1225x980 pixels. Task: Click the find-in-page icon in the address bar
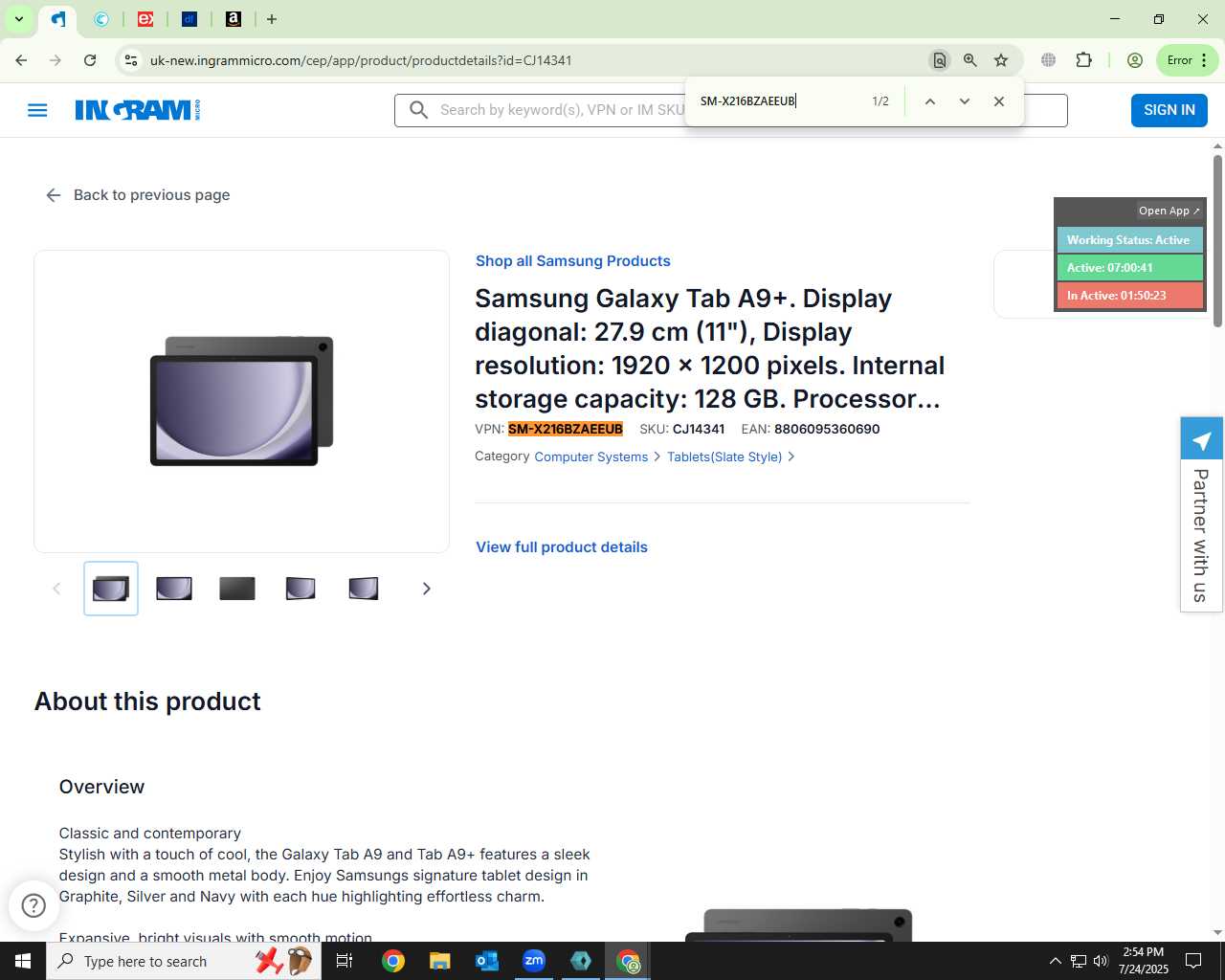click(940, 60)
